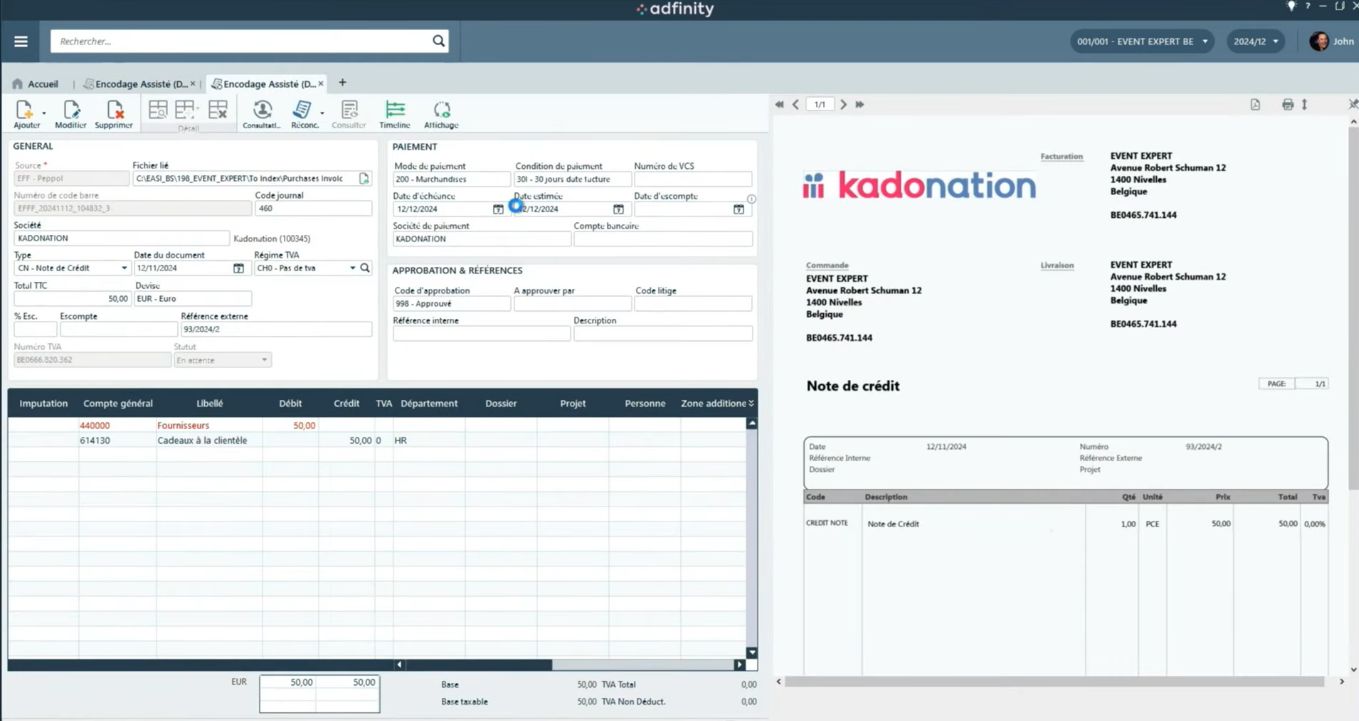Go to next page in document viewer
The image size is (1359, 721).
(843, 104)
